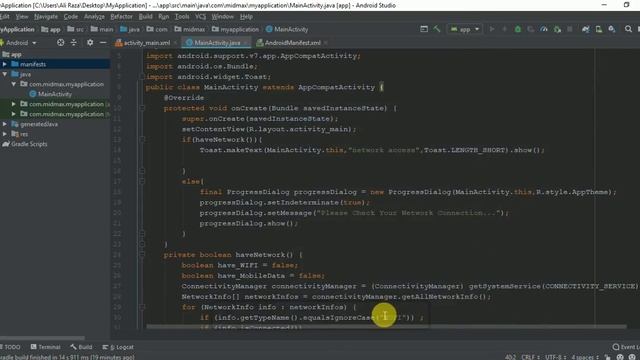
Task: Click the Profile app gauge icon
Action: tap(544, 29)
